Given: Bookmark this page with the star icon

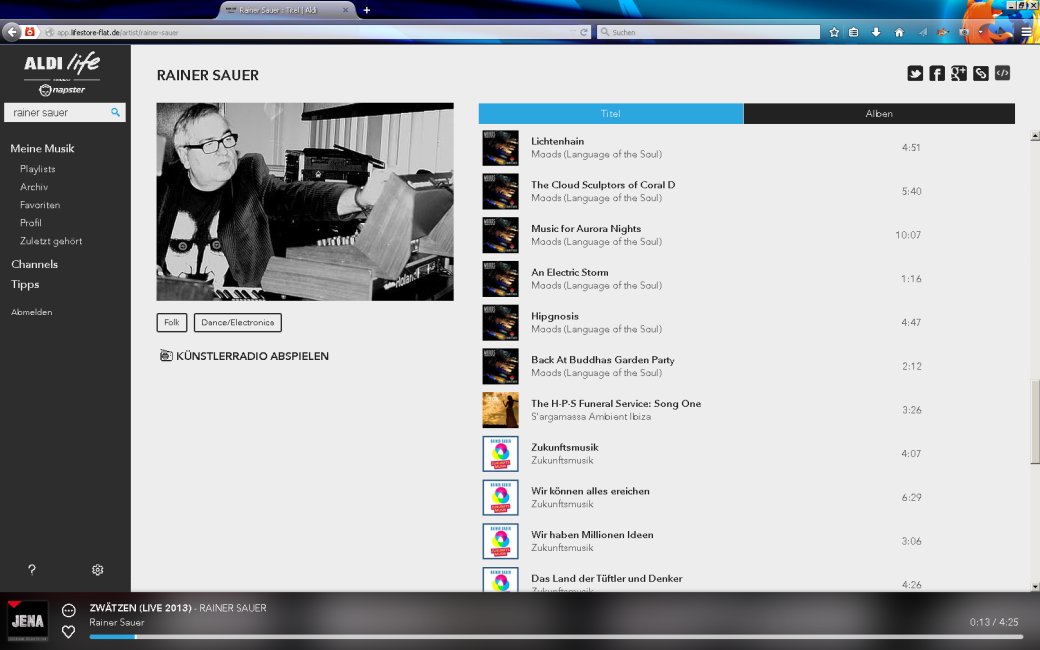Looking at the screenshot, I should point(834,32).
